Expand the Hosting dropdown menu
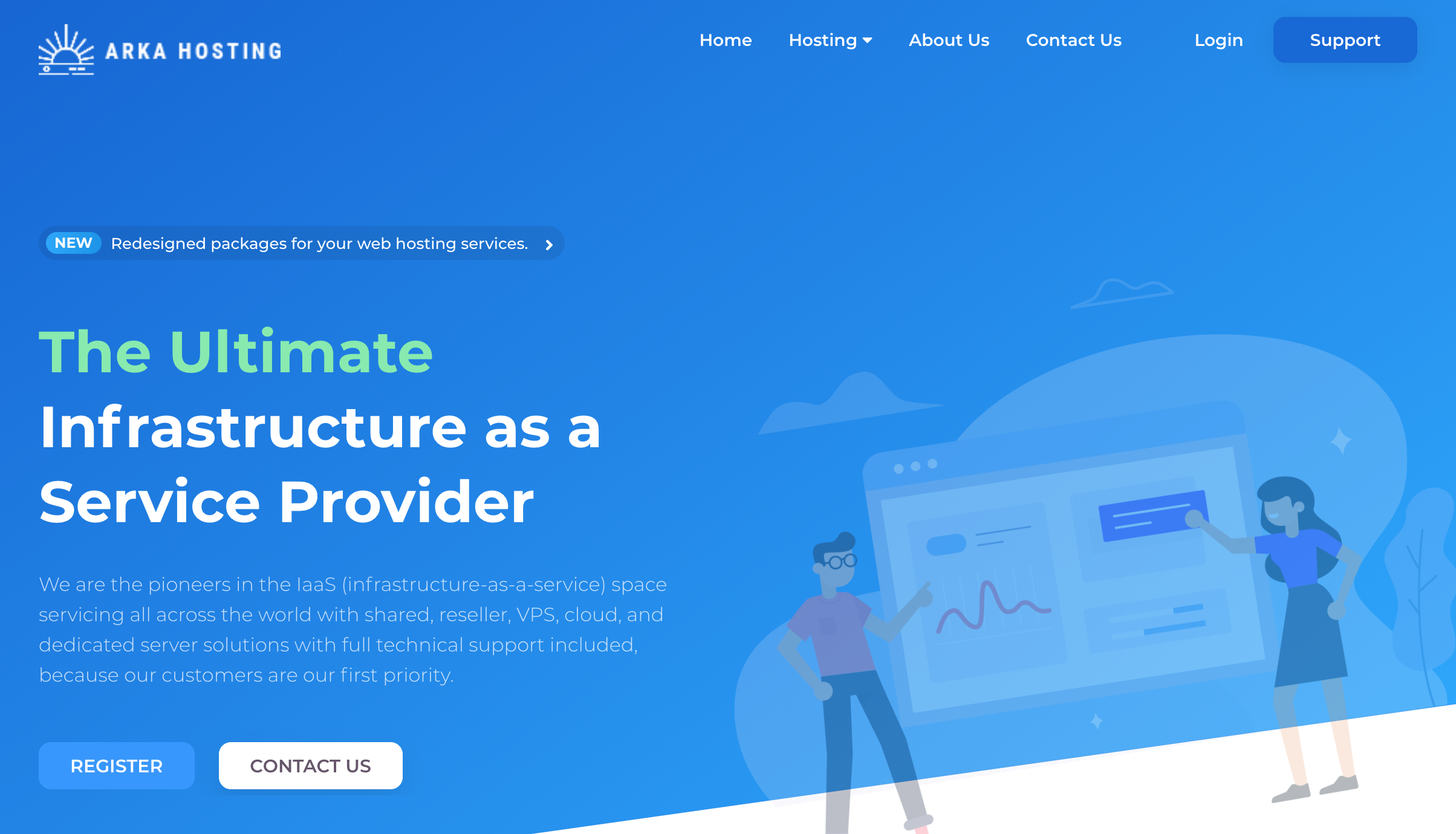 pos(830,40)
